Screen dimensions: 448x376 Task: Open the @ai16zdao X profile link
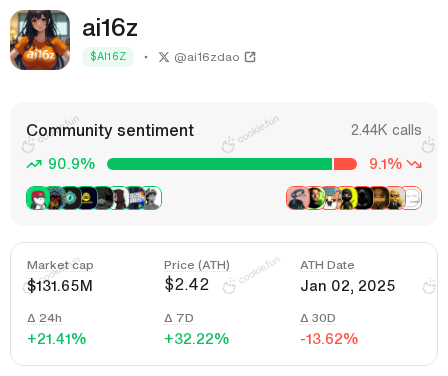tap(207, 57)
